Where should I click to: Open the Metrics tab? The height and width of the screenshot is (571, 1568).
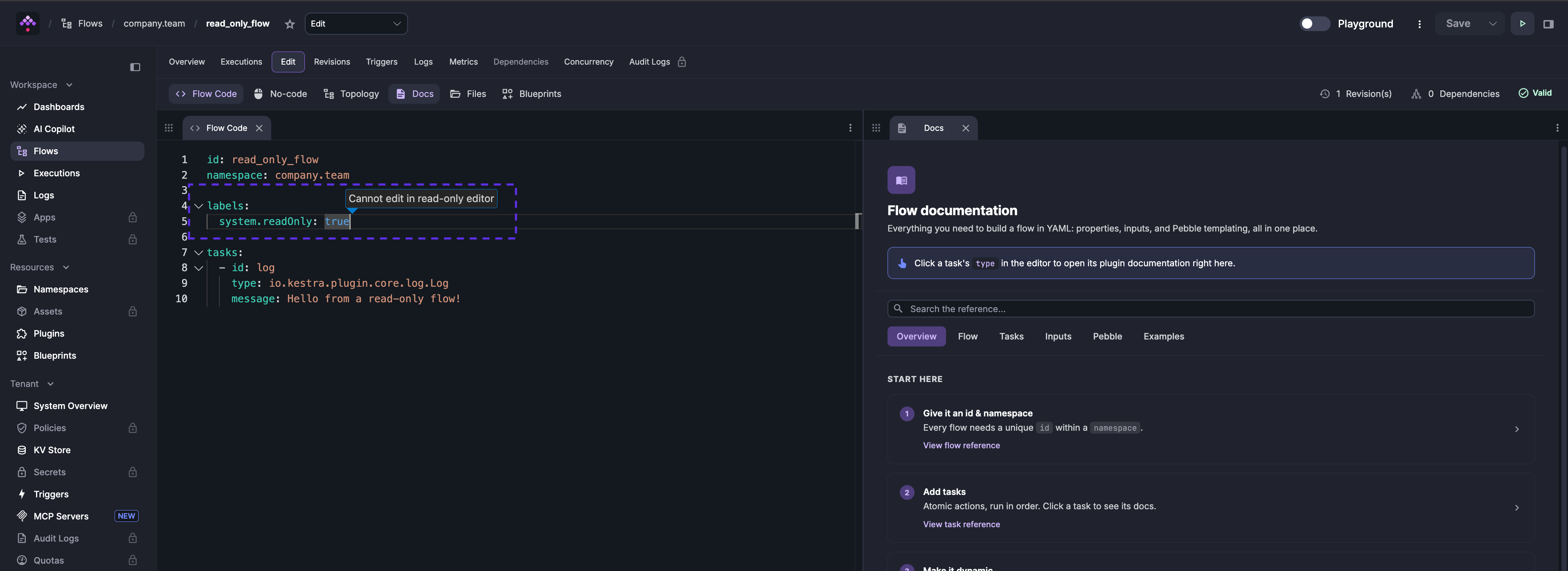click(x=463, y=61)
